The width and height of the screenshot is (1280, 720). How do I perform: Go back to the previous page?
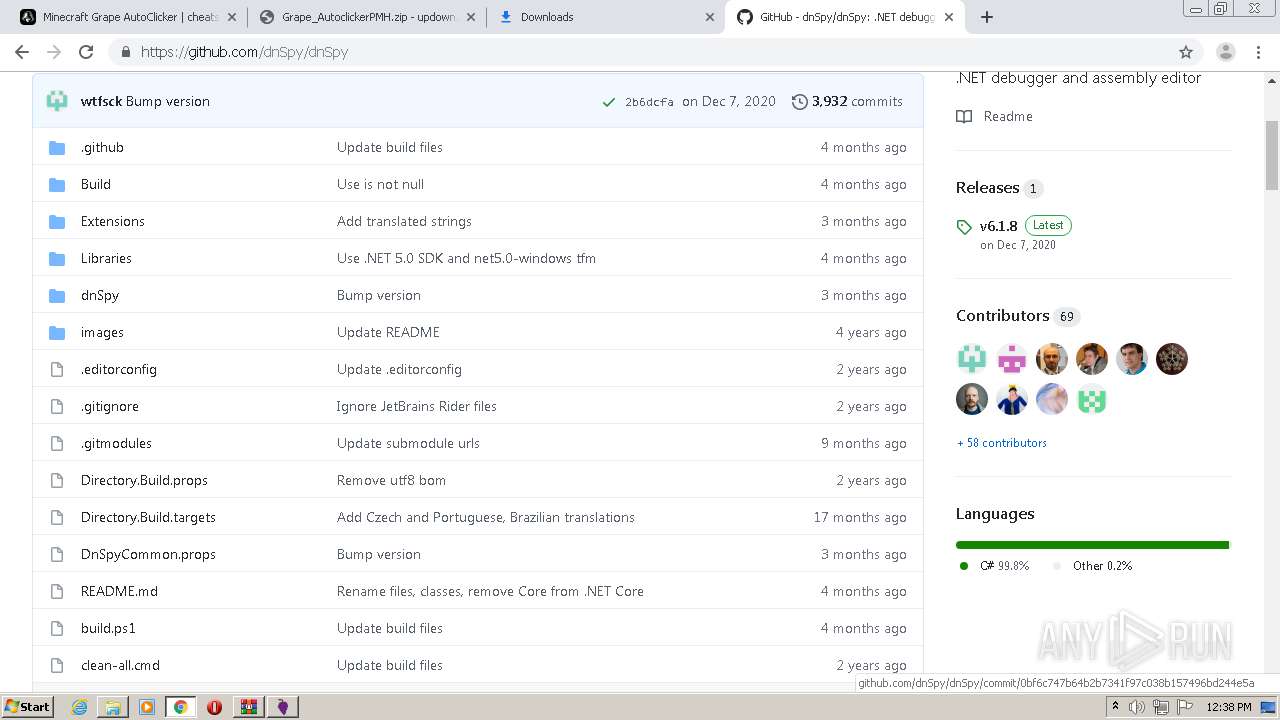coord(22,52)
